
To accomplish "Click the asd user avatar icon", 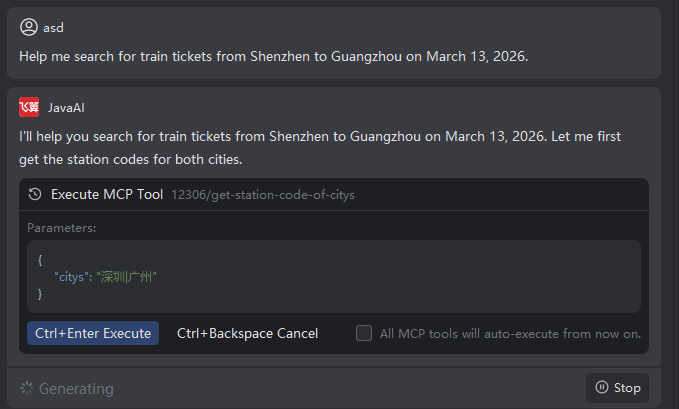I will (29, 27).
